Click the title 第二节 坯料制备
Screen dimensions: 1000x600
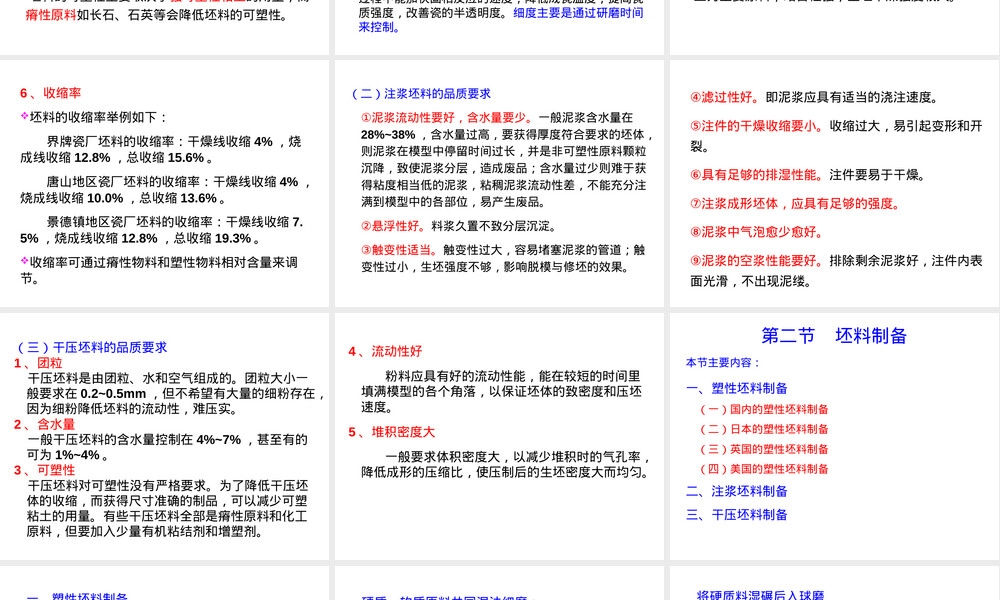tap(834, 336)
